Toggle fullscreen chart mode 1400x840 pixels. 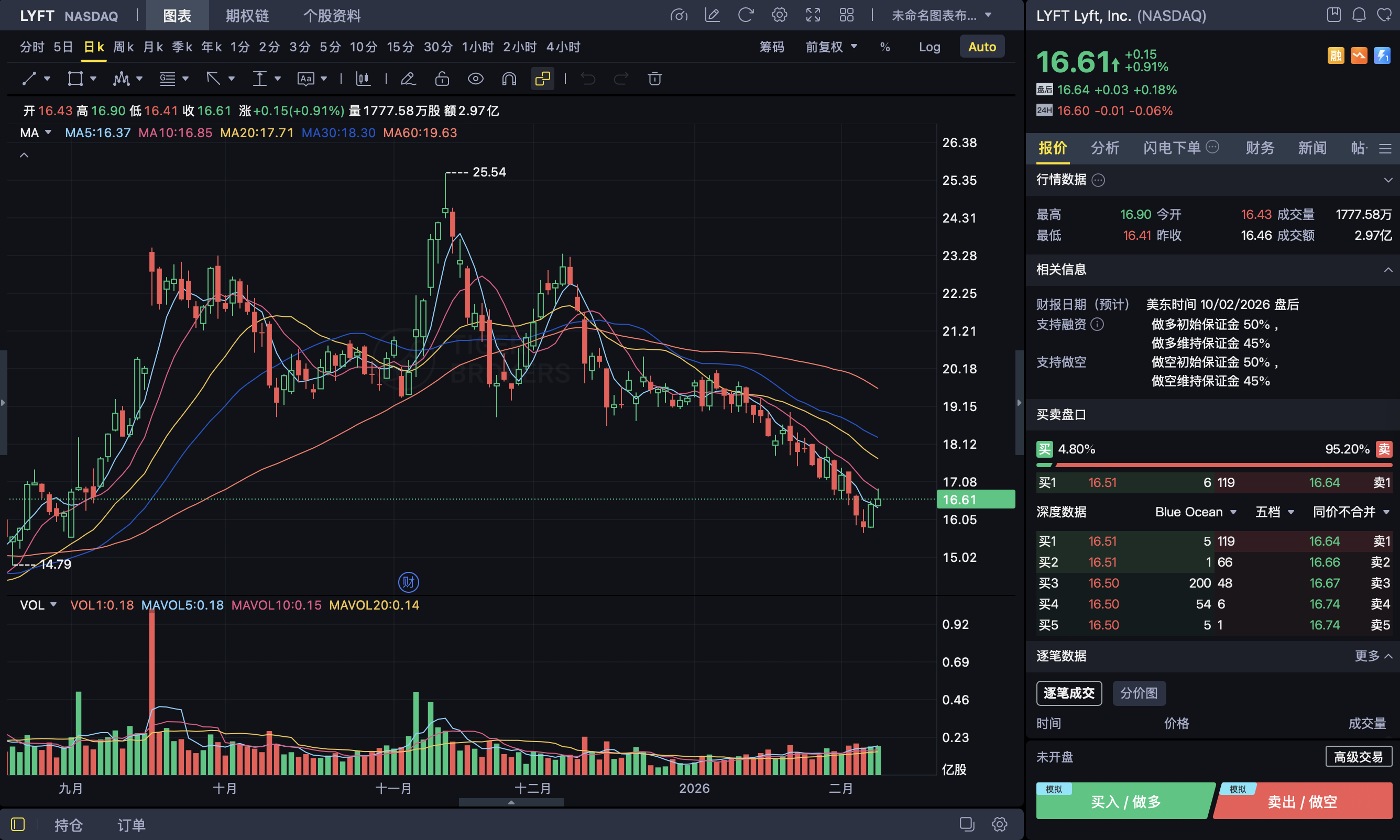coord(813,15)
